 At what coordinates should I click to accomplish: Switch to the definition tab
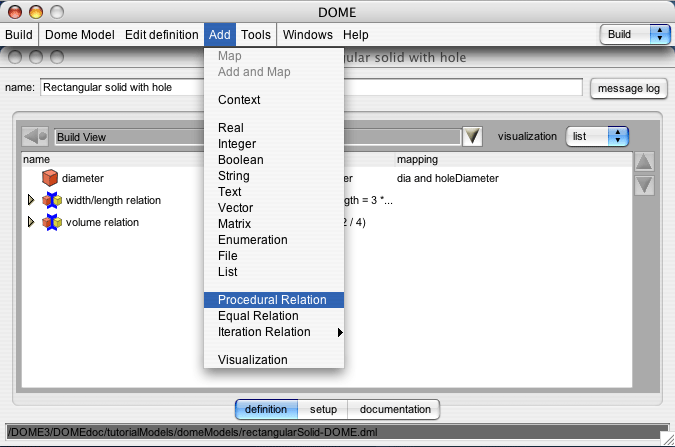[266, 409]
